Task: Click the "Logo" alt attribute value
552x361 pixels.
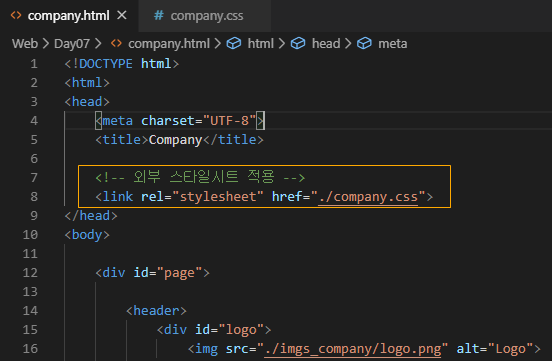Action: click(510, 349)
